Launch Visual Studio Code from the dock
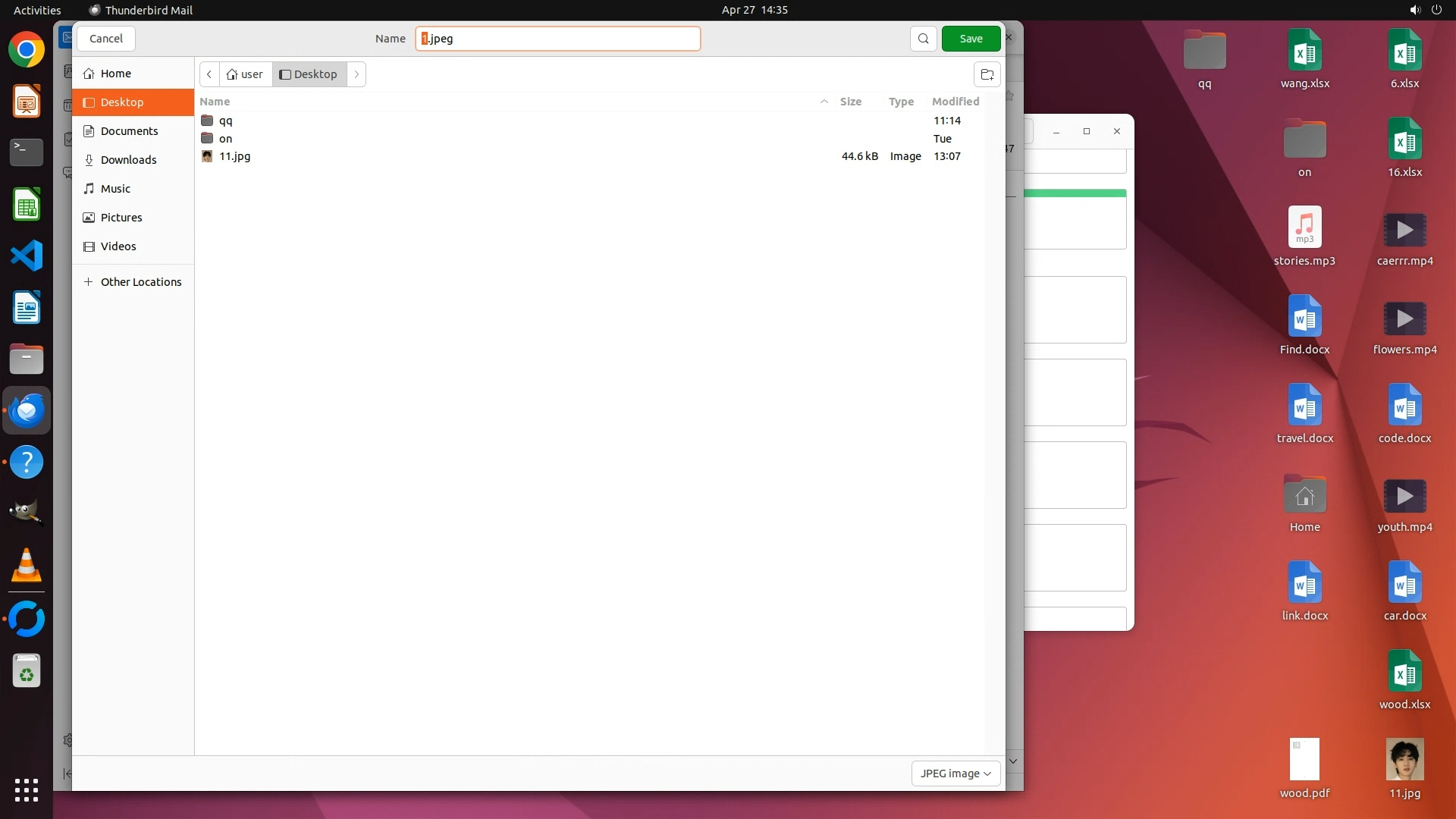 (27, 256)
